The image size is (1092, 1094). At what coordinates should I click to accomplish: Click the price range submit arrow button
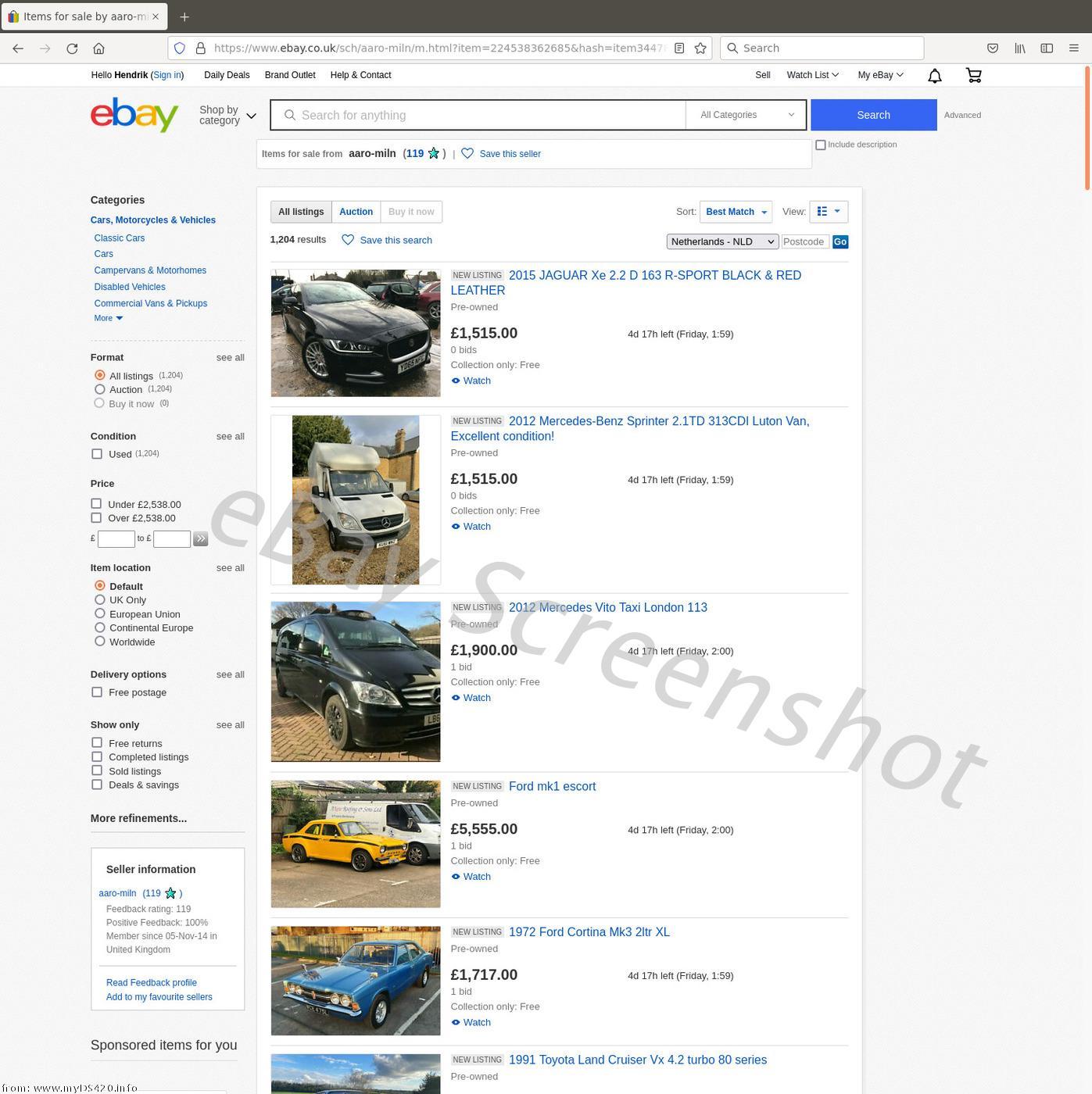(x=200, y=538)
